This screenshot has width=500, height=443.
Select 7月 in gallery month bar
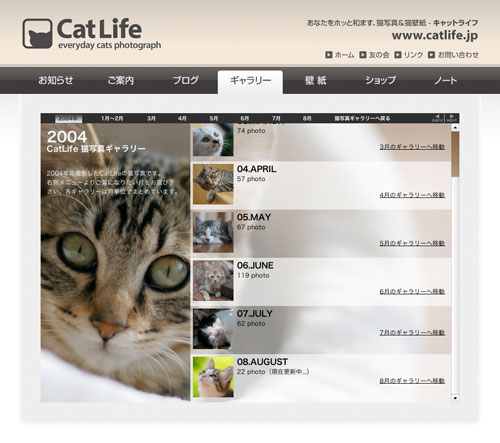[x=276, y=118]
